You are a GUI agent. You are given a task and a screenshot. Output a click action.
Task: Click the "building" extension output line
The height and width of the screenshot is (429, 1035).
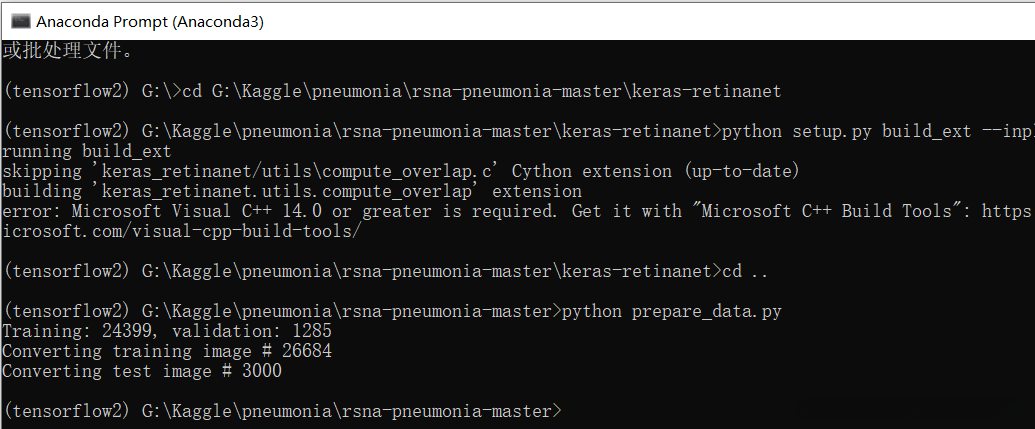291,191
